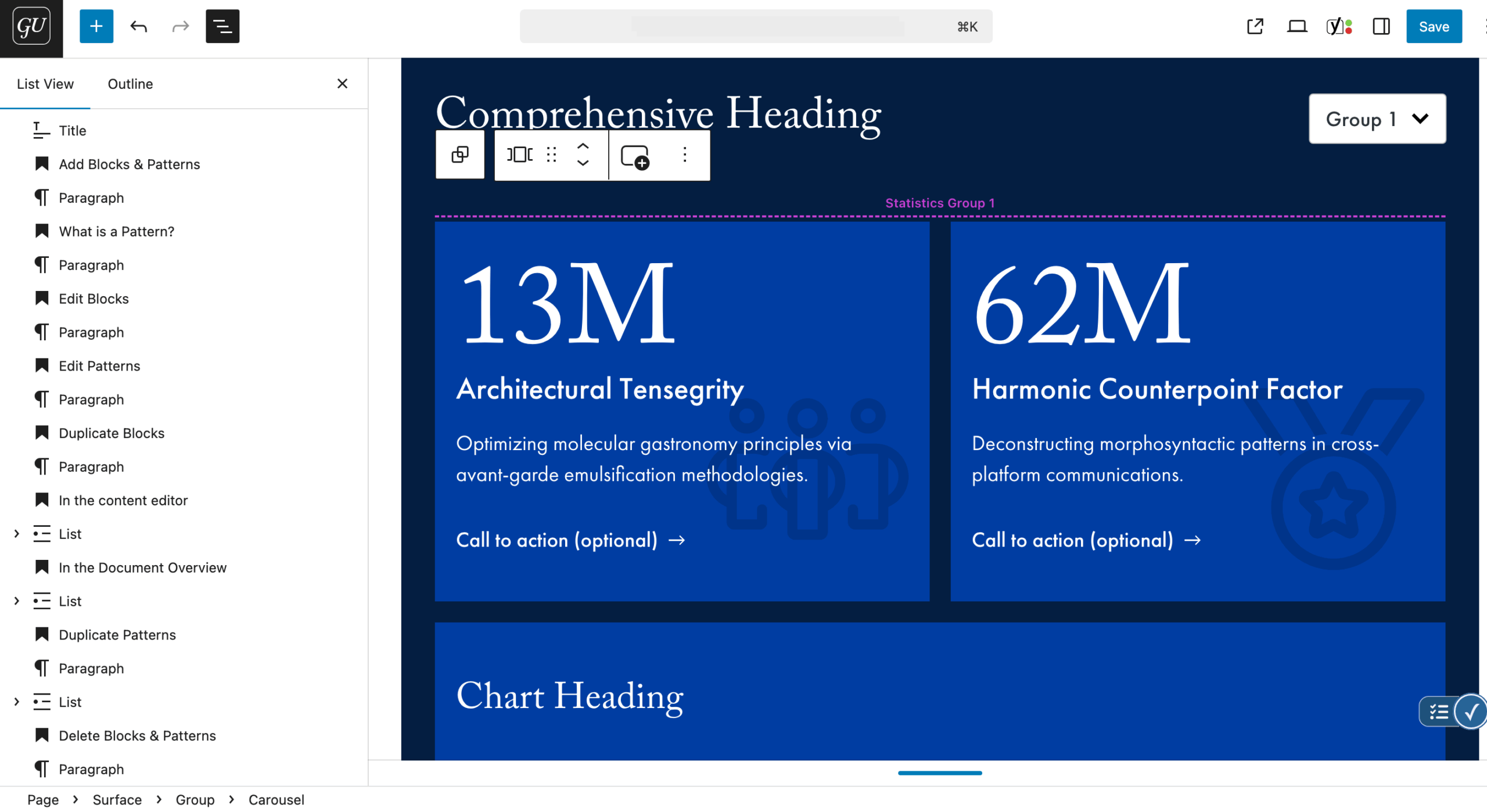Toggle the Document Overview list button

[222, 26]
